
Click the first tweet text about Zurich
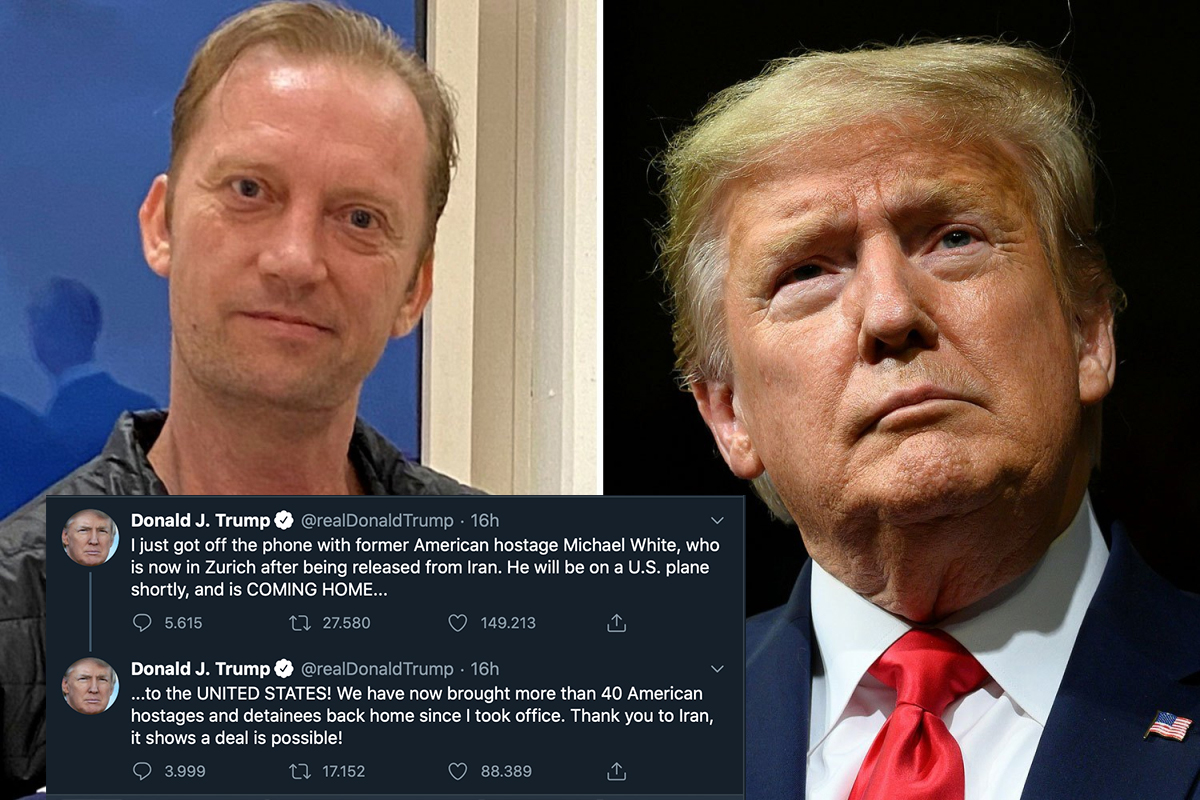[x=425, y=568]
